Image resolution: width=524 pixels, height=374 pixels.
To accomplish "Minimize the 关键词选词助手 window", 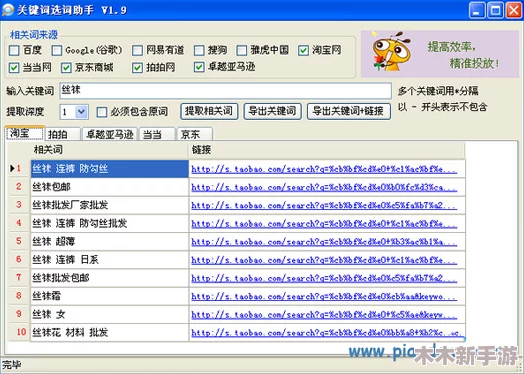I will pyautogui.click(x=477, y=10).
